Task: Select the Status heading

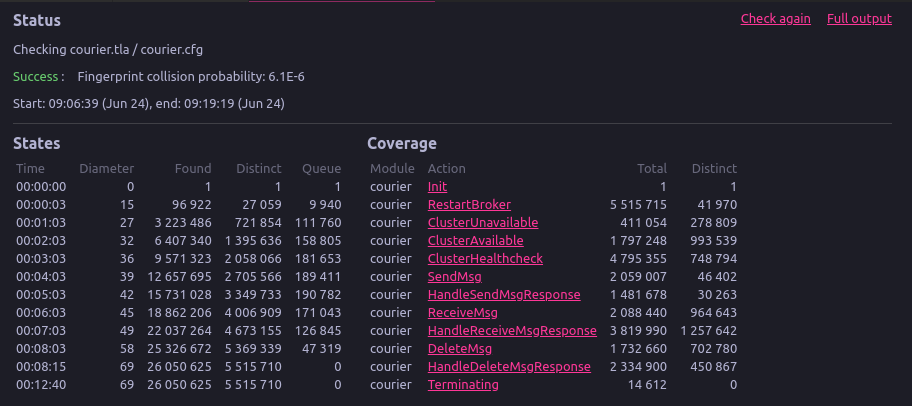Action: point(37,20)
